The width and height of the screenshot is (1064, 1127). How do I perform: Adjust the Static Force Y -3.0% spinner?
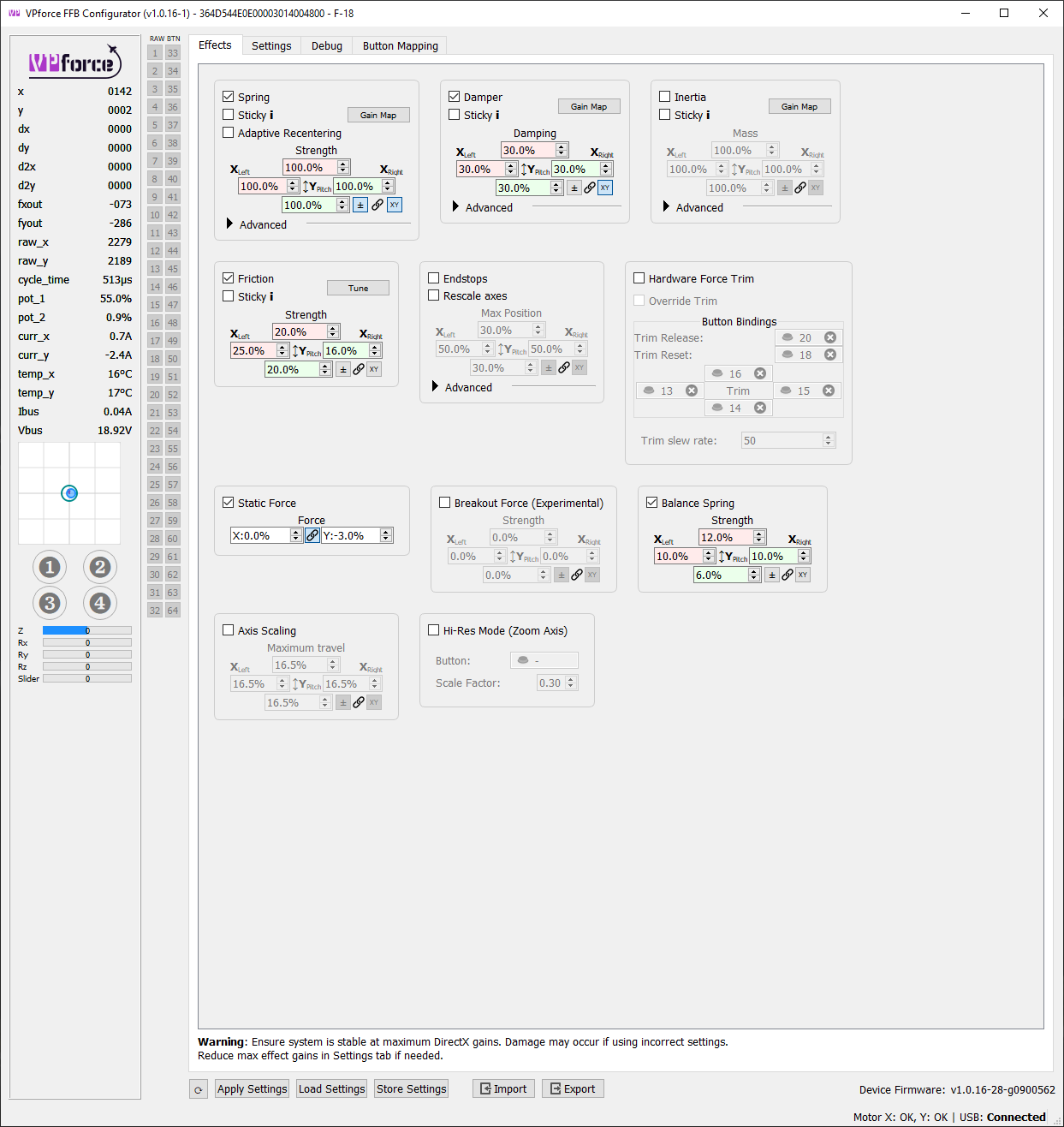point(386,535)
